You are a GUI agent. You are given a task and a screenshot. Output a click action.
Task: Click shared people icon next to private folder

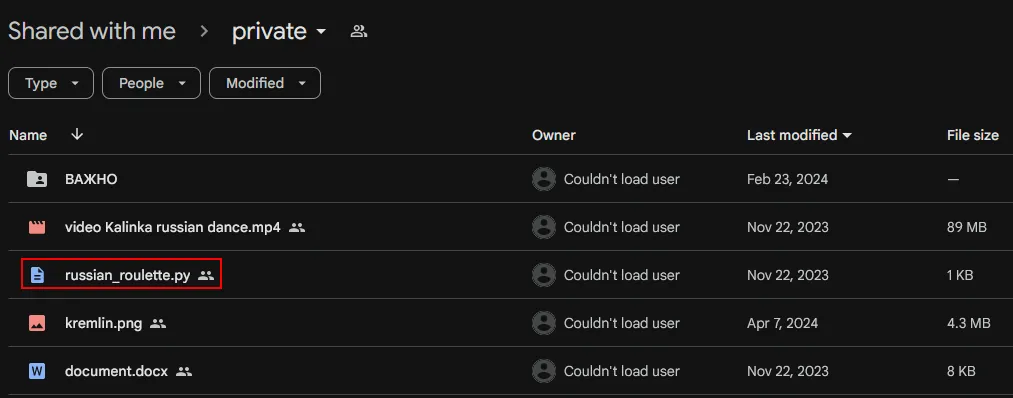coord(359,31)
